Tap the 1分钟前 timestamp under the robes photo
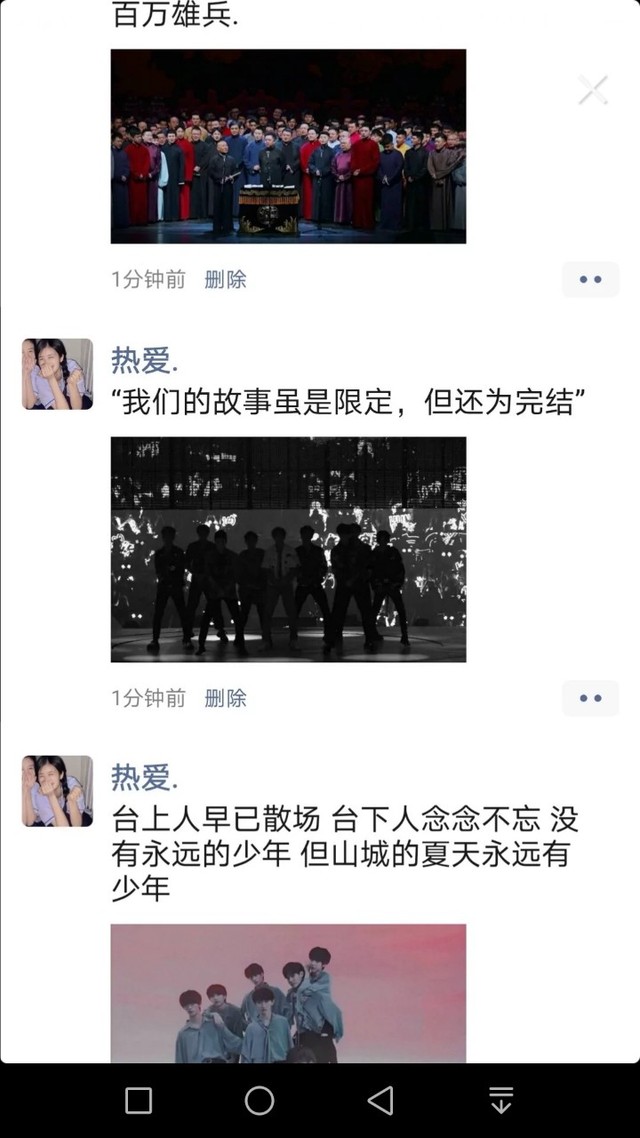 tap(148, 279)
